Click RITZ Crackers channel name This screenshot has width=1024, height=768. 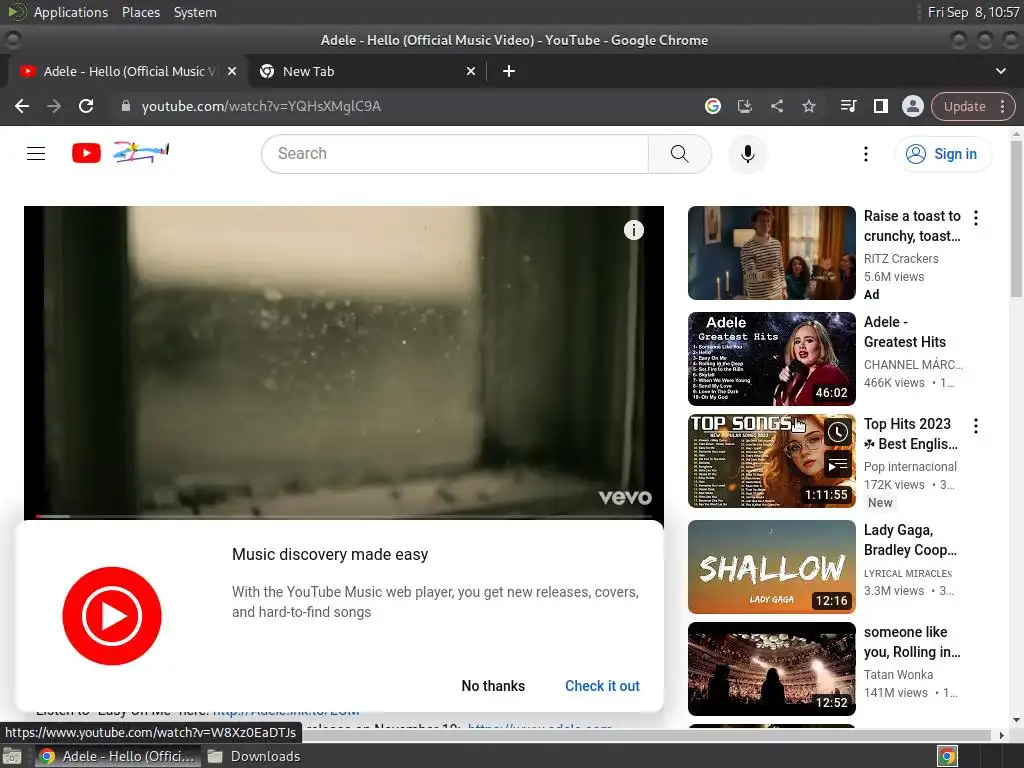(901, 259)
